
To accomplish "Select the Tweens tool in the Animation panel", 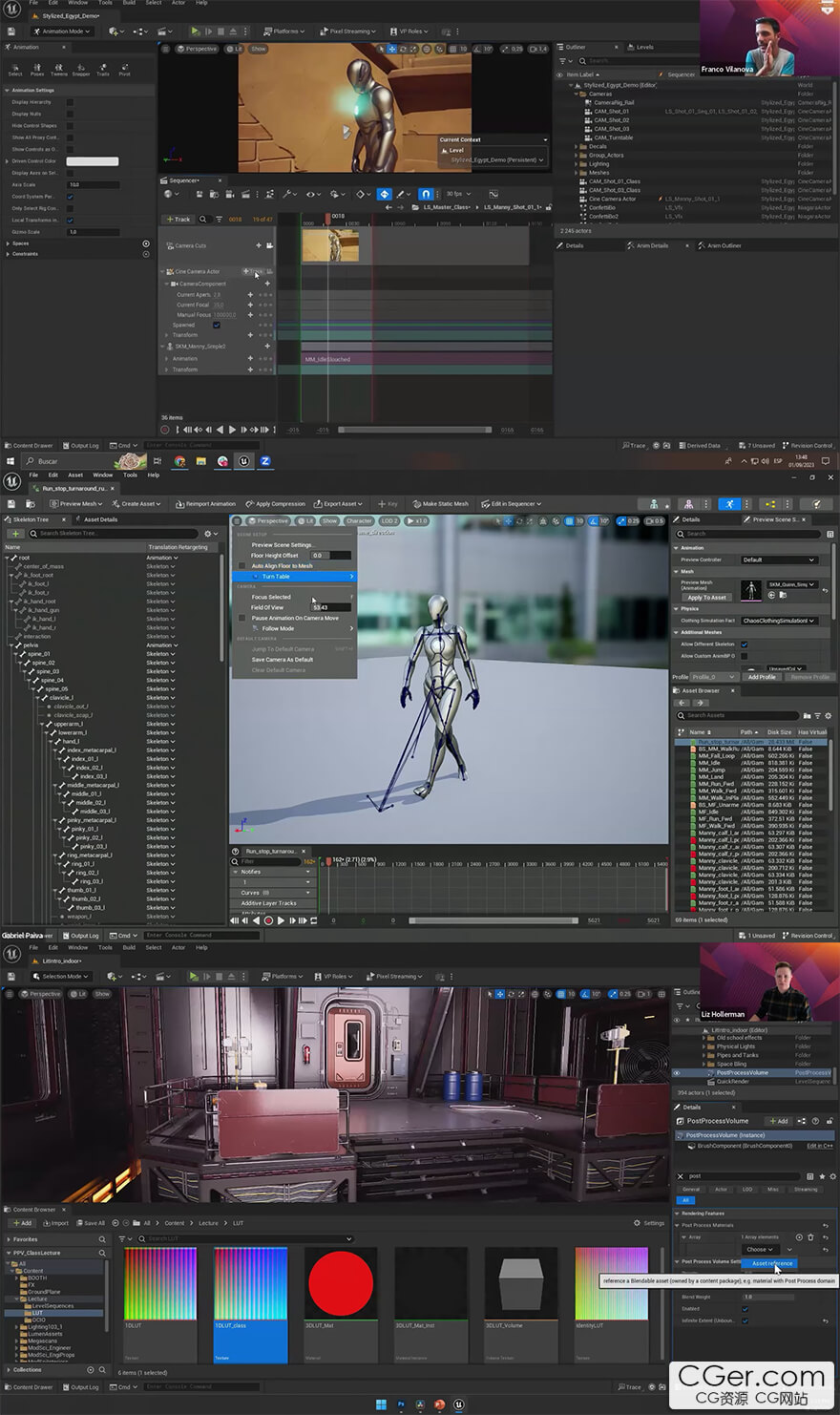I will (x=59, y=69).
